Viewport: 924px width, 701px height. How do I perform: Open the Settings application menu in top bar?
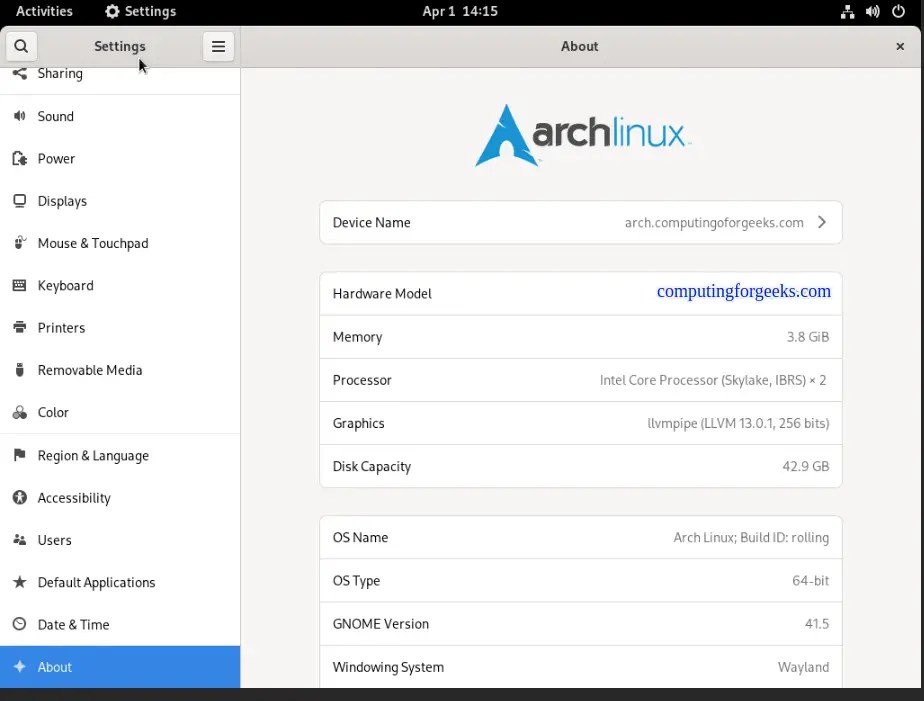click(140, 12)
